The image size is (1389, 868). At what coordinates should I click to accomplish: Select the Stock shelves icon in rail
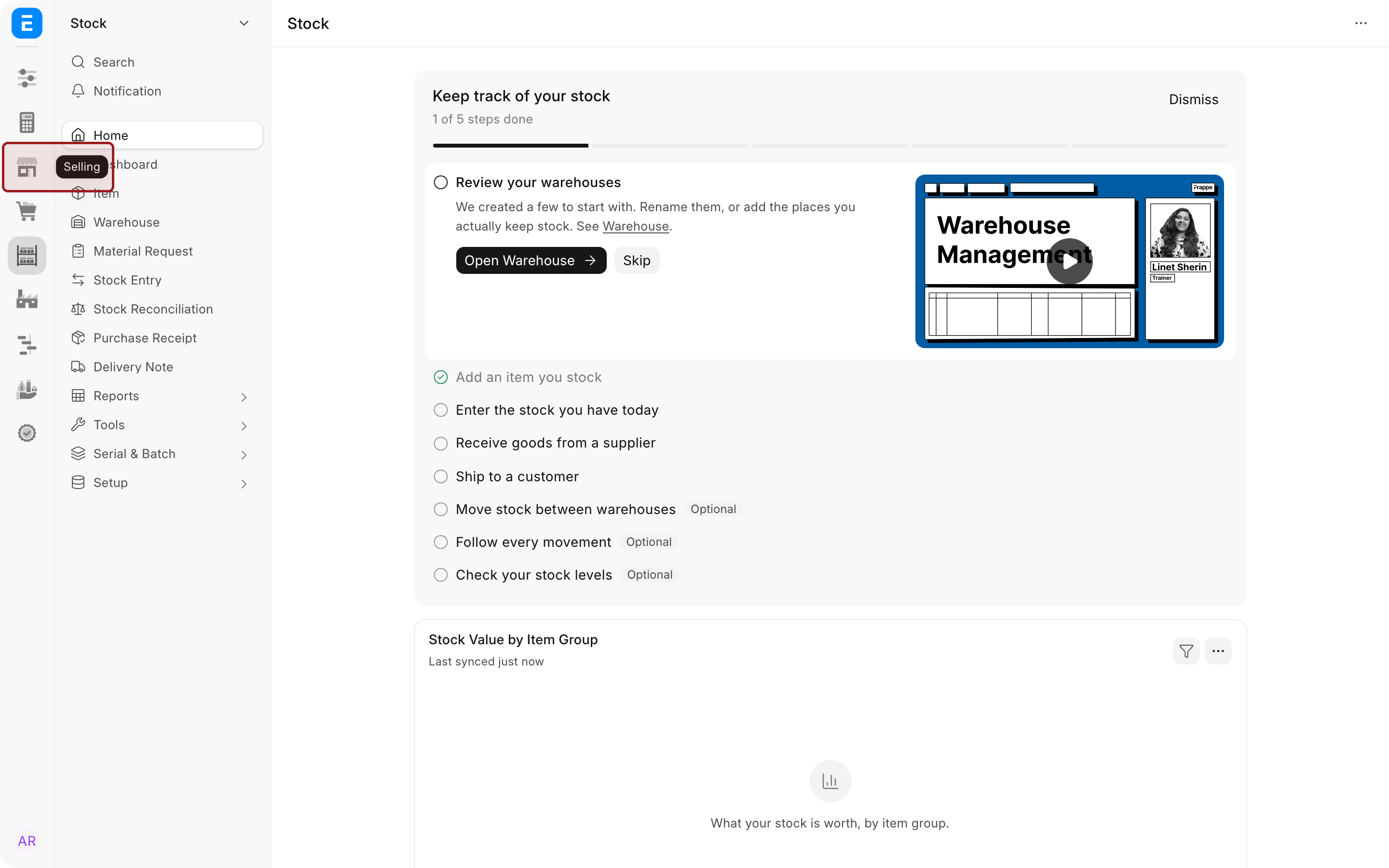(x=27, y=256)
